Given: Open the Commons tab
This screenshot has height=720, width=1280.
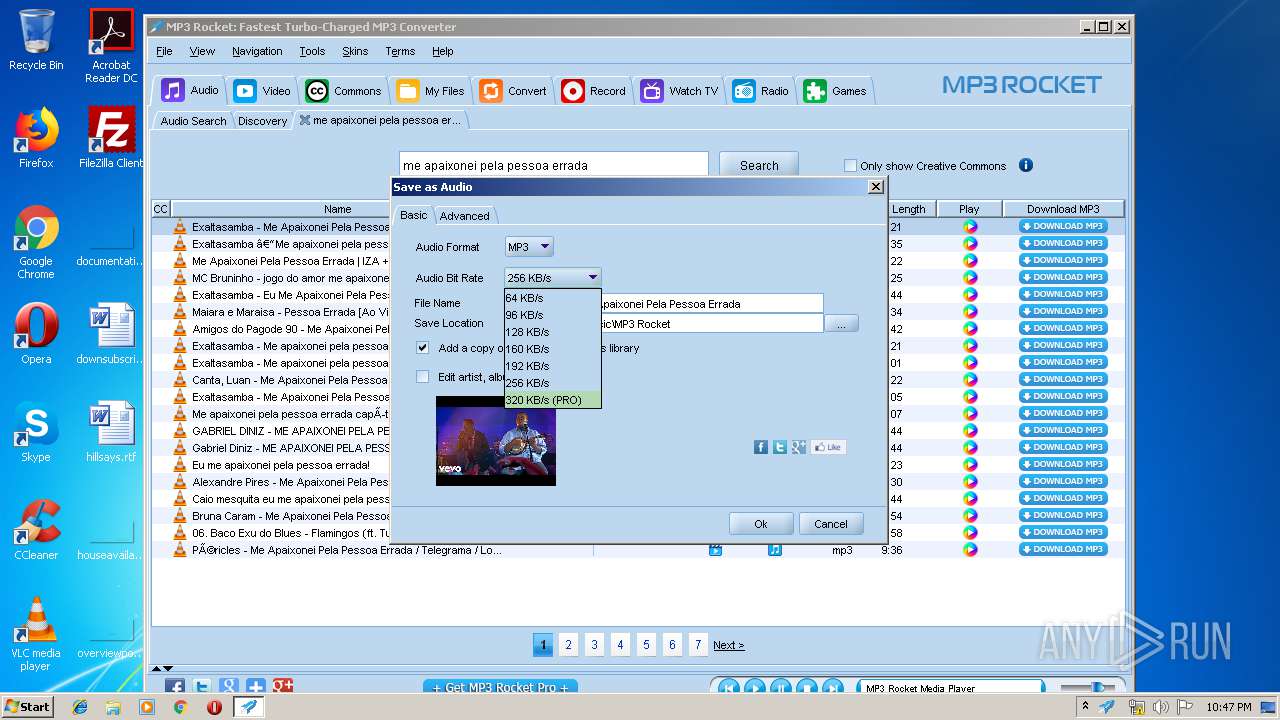Looking at the screenshot, I should 343,91.
